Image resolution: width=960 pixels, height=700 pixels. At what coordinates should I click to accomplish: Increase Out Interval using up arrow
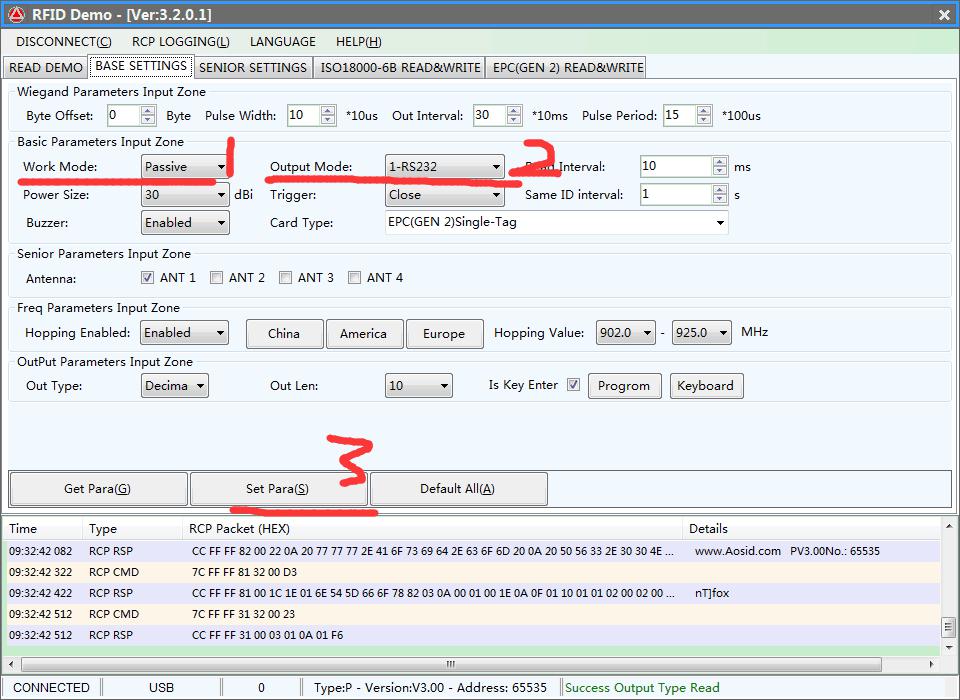click(x=514, y=110)
